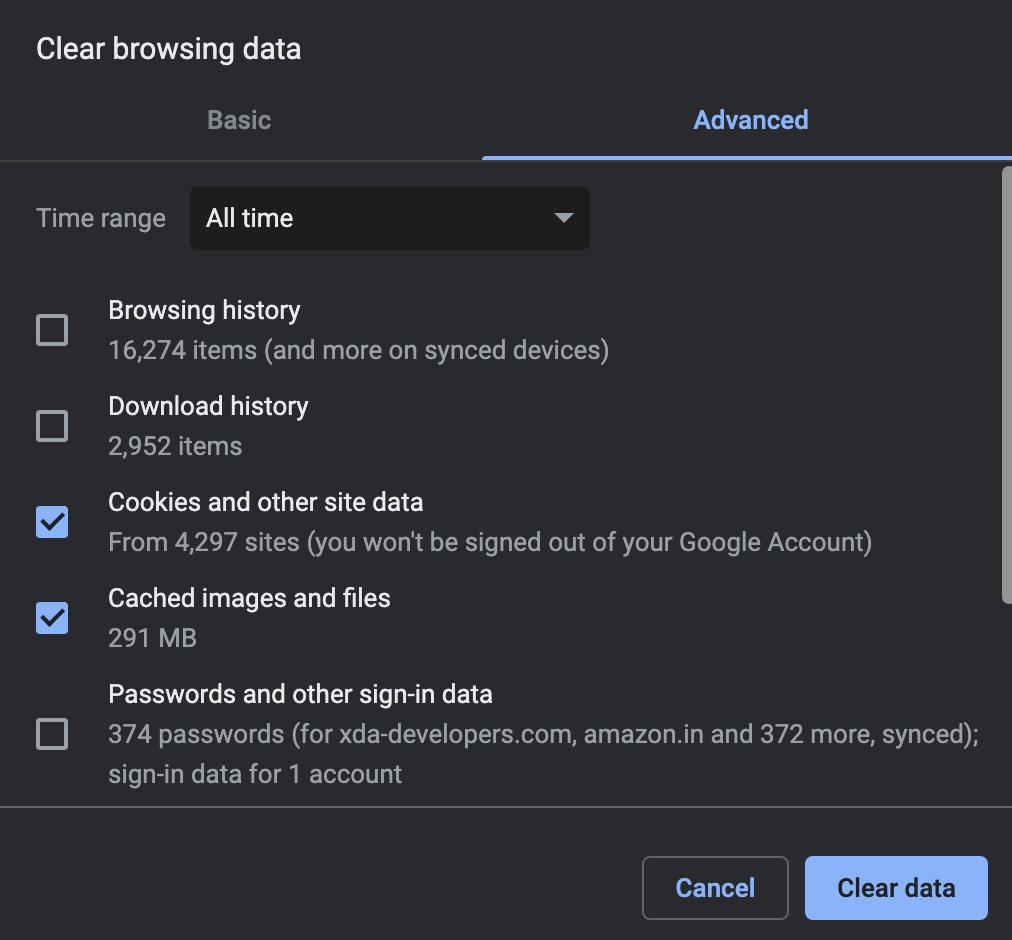Click the dropdown arrow next to All time
Screen dimensions: 1012x940
click(563, 218)
